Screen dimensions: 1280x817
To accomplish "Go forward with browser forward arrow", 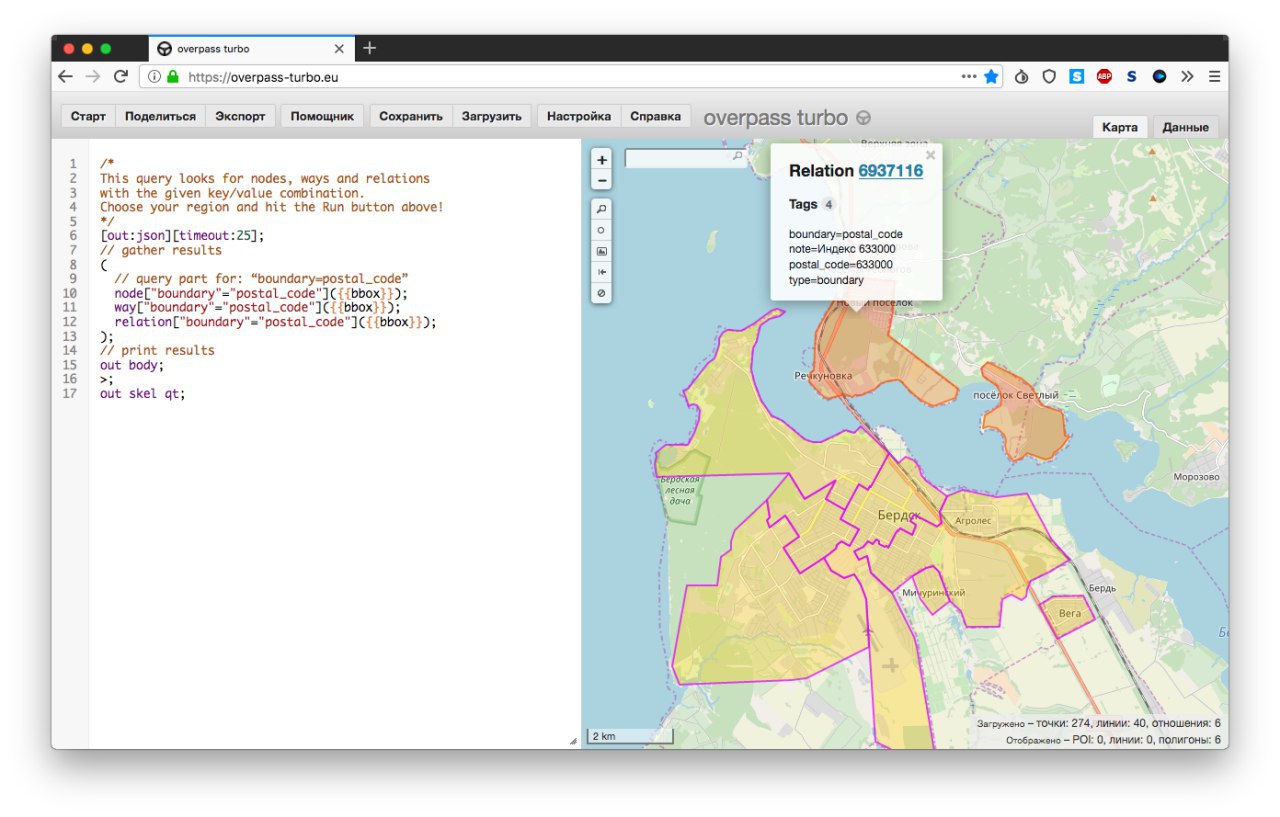I will pos(93,76).
